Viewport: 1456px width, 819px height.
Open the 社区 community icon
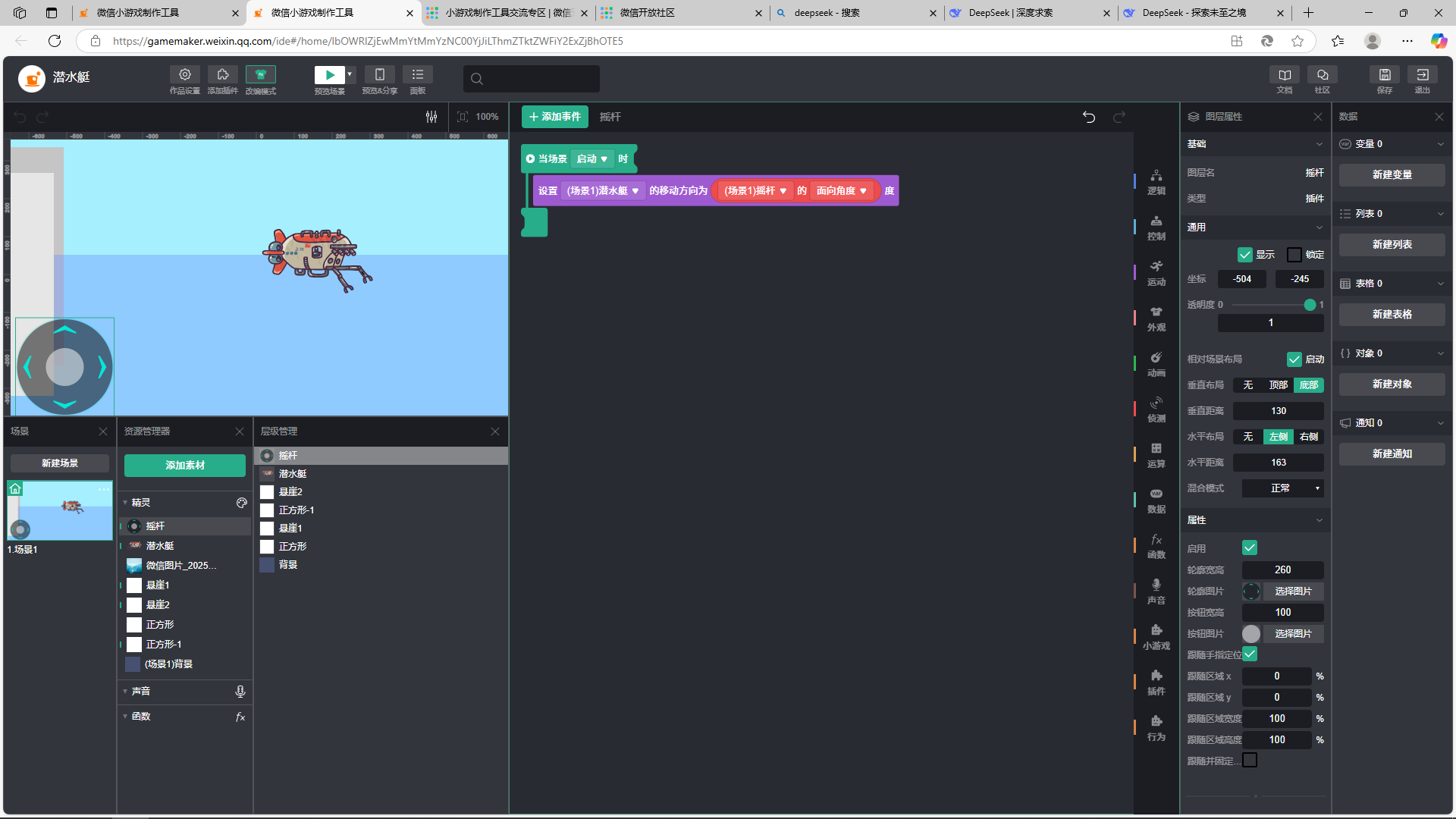(x=1323, y=74)
